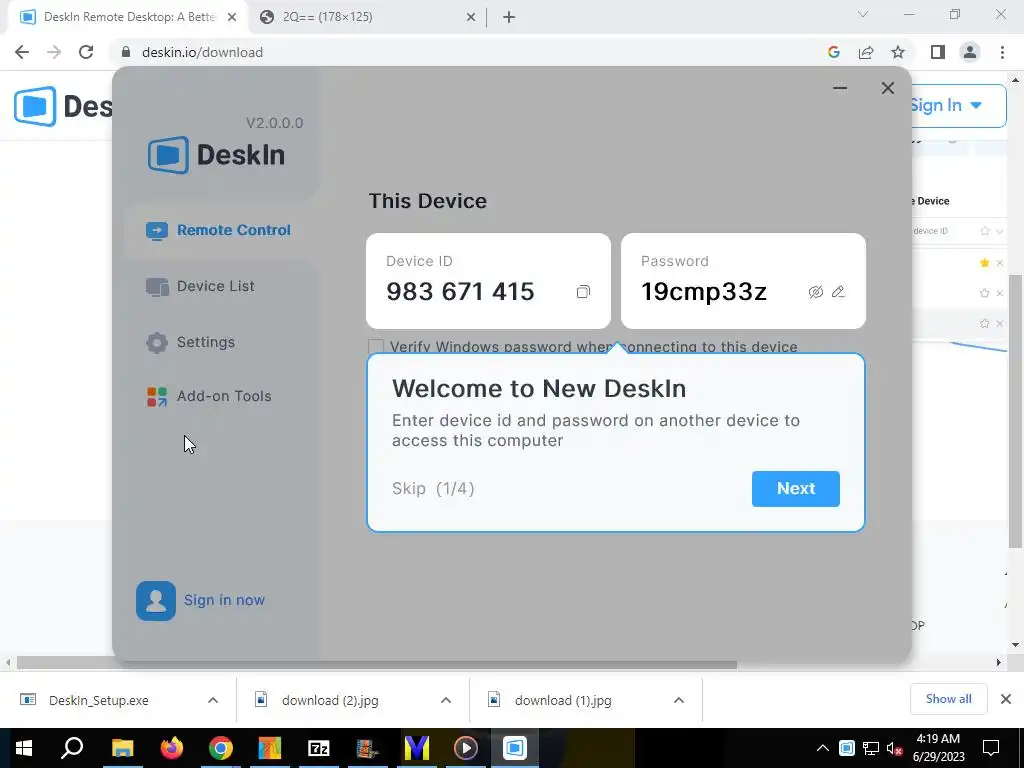Click the Next button in welcome popup
Viewport: 1024px width, 768px height.
point(795,488)
